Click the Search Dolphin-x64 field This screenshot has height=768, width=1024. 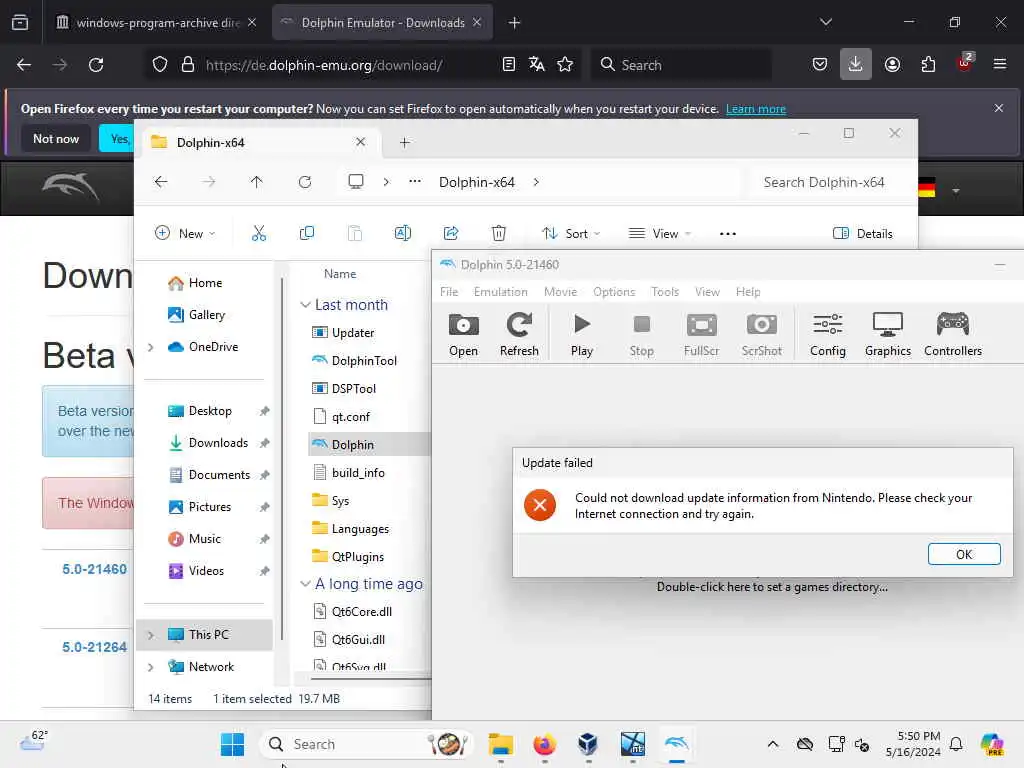(x=824, y=182)
